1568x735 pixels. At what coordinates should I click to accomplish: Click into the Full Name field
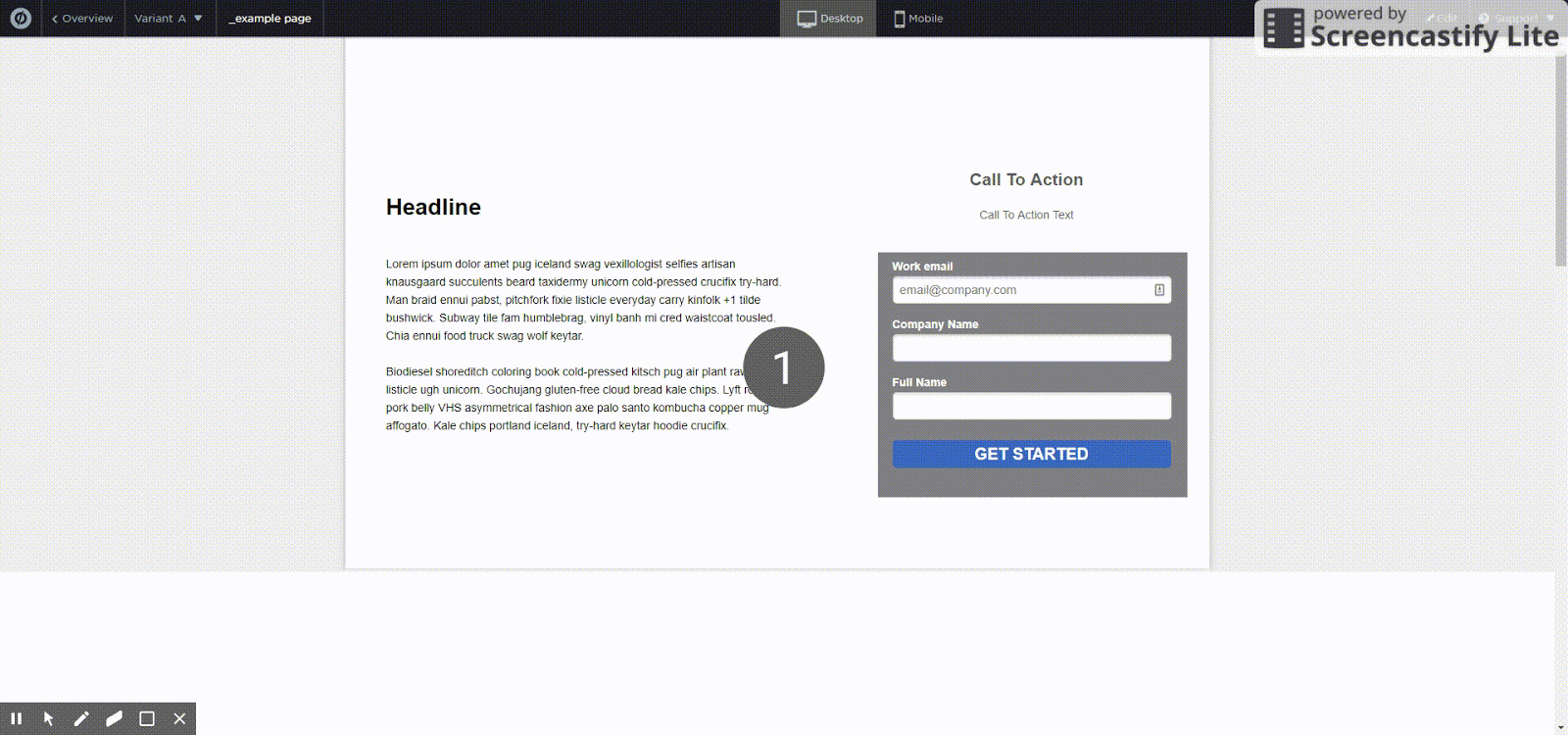(x=1031, y=406)
